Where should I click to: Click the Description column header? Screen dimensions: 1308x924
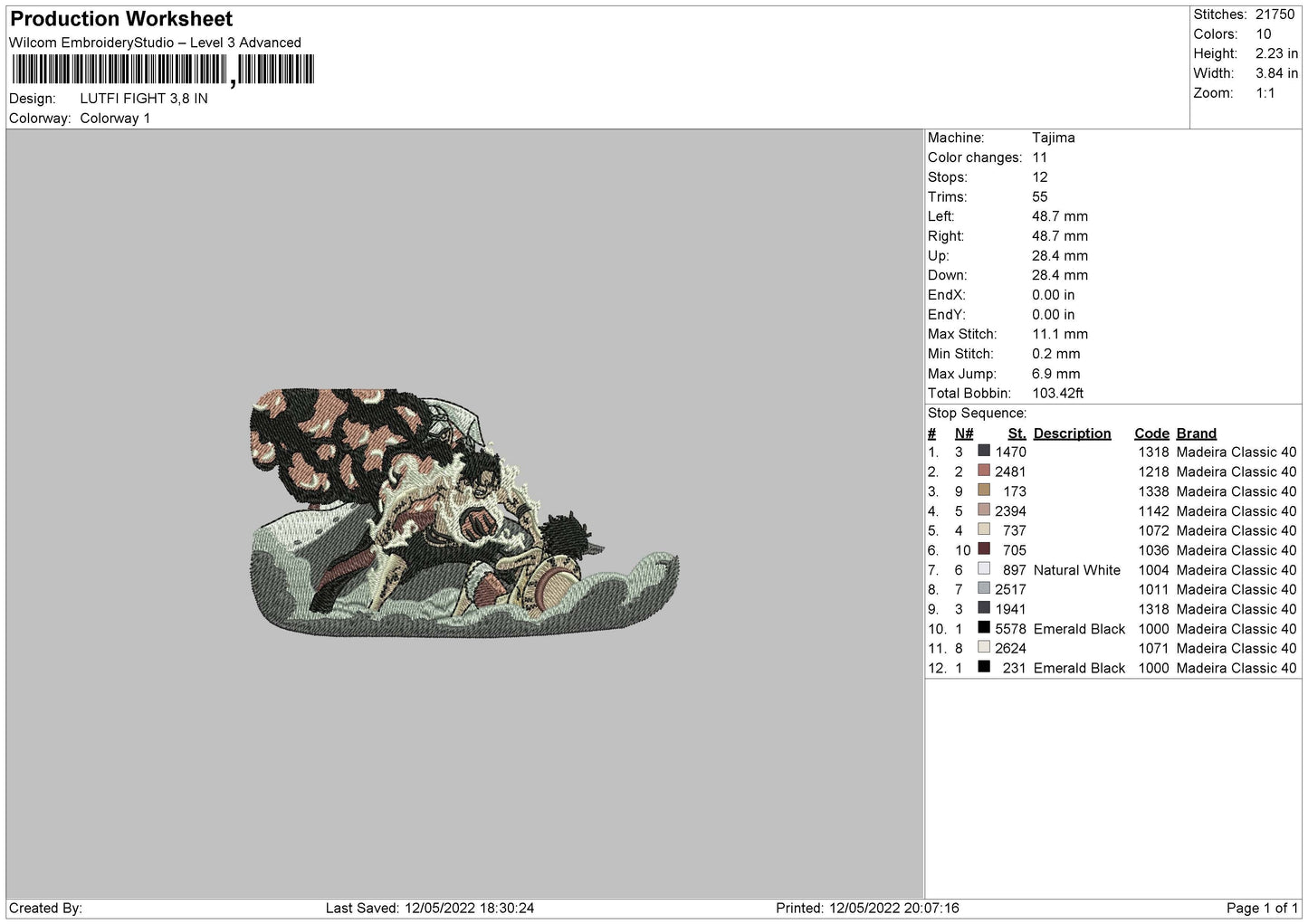click(x=1072, y=433)
